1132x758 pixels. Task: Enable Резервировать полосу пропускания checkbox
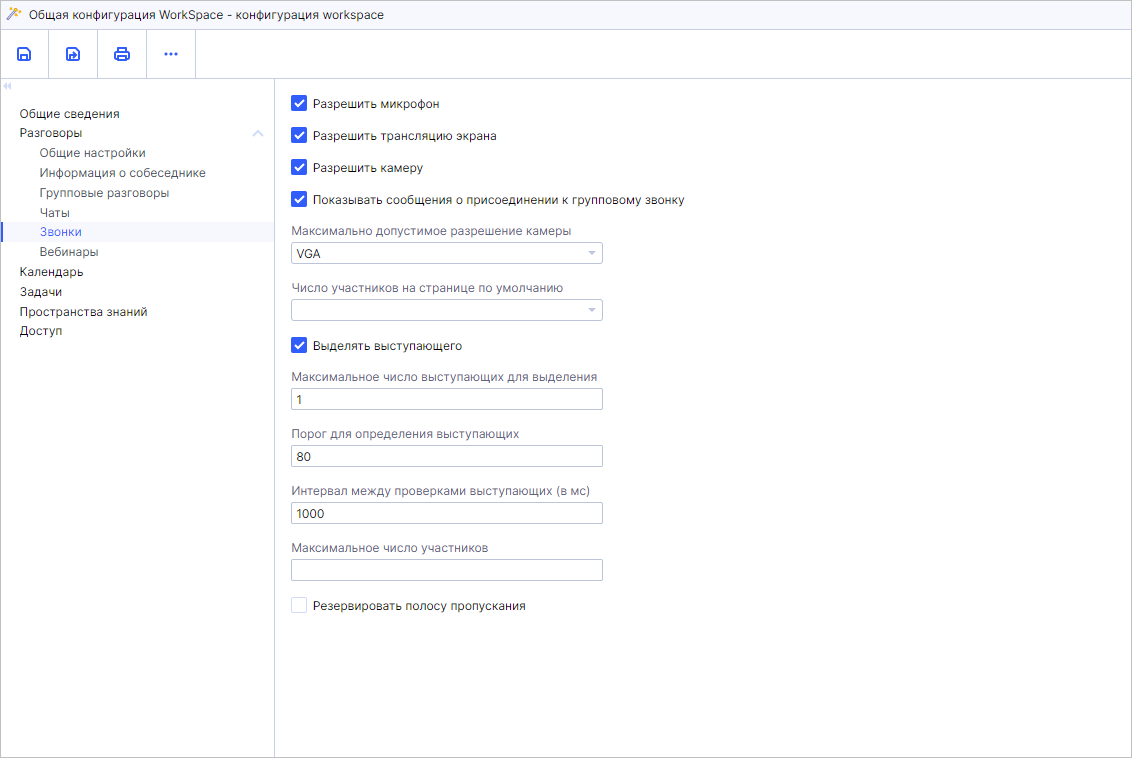pyautogui.click(x=299, y=605)
